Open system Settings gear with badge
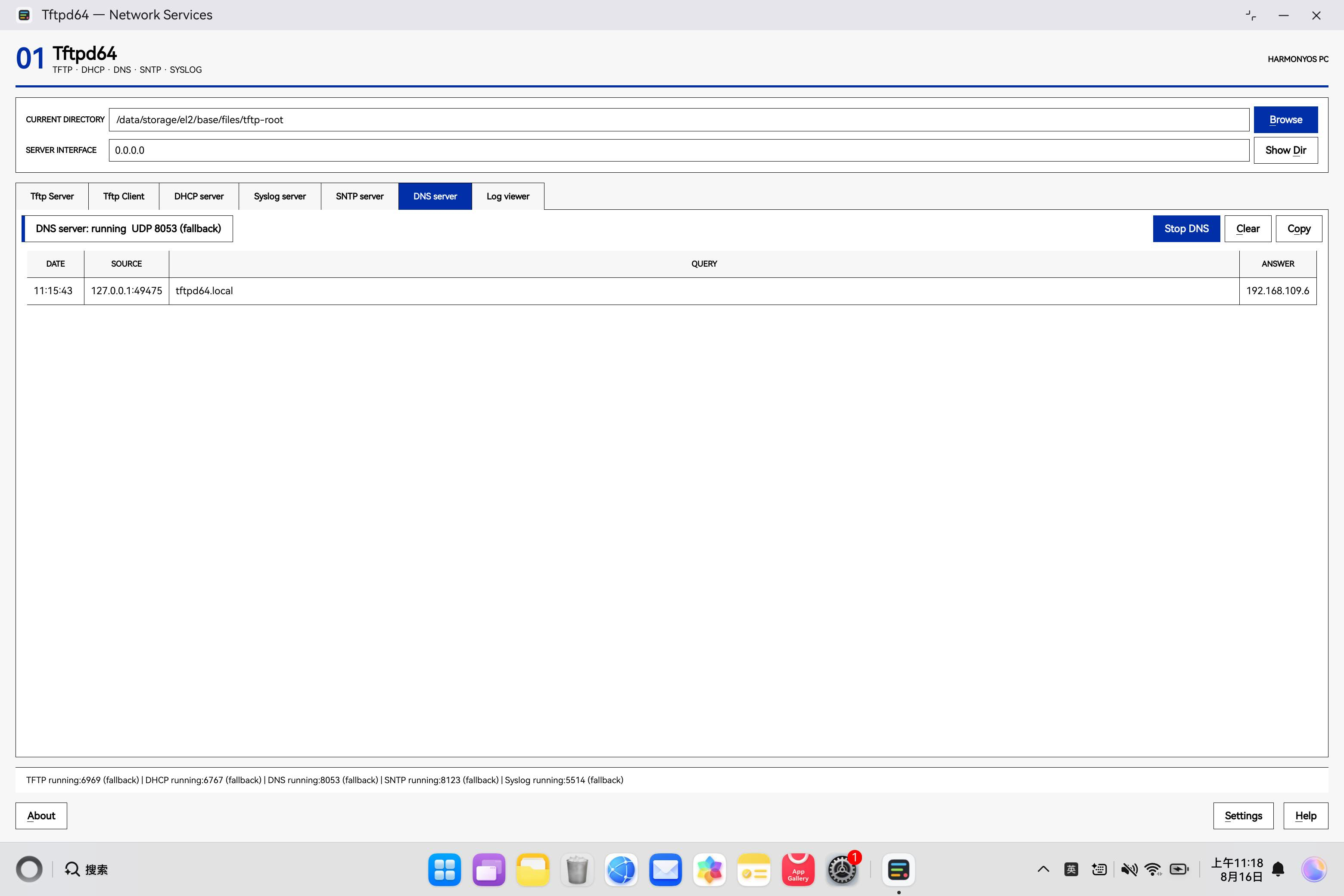1344x896 pixels. click(x=842, y=870)
